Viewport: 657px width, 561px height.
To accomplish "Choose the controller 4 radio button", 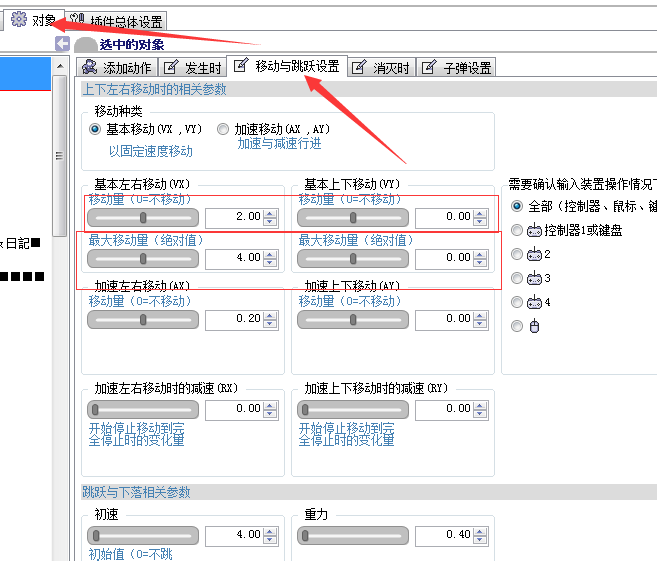I will (x=517, y=302).
